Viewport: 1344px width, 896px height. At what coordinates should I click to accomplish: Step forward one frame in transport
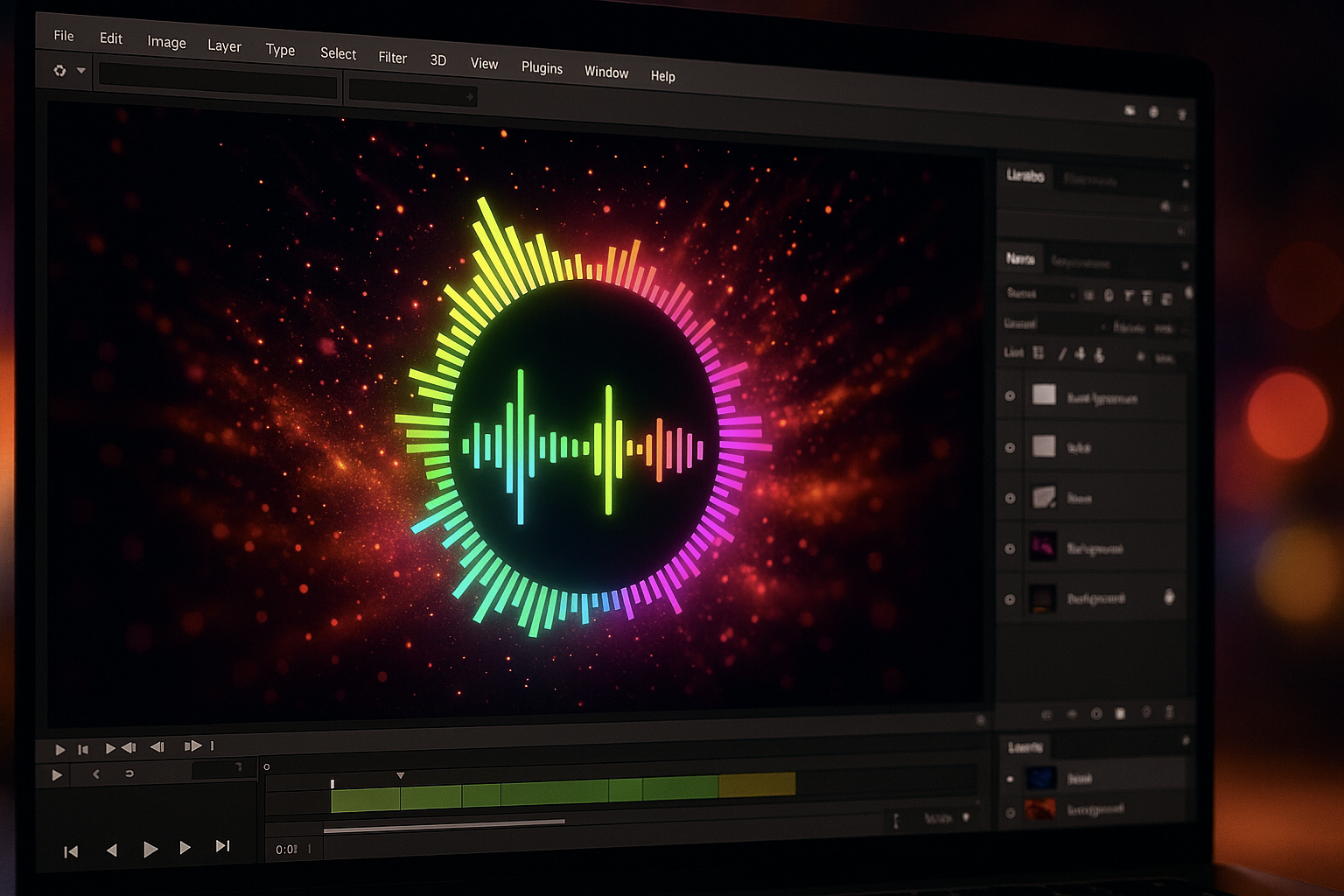pos(185,848)
